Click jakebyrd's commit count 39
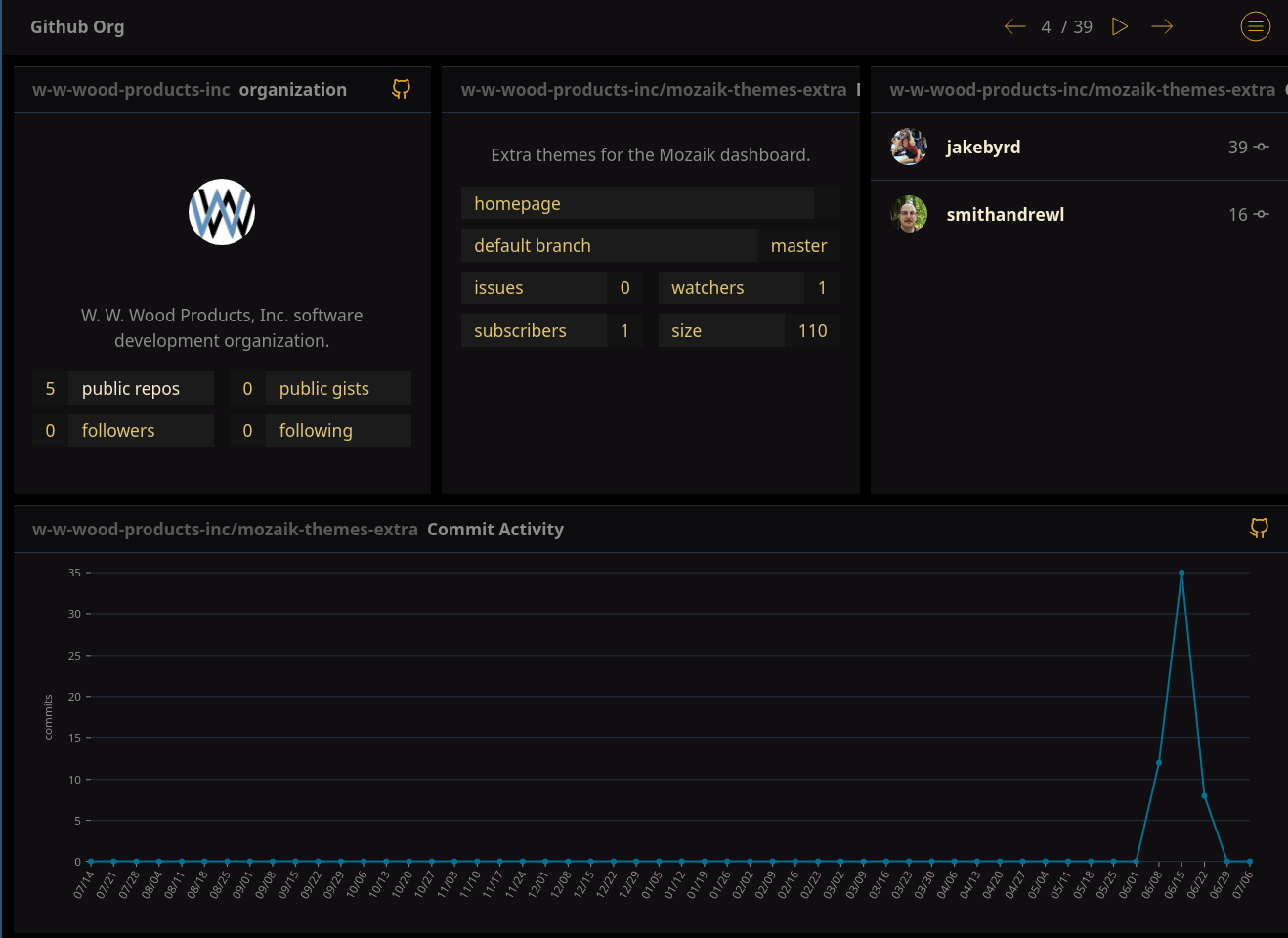This screenshot has height=938, width=1288. [x=1237, y=147]
